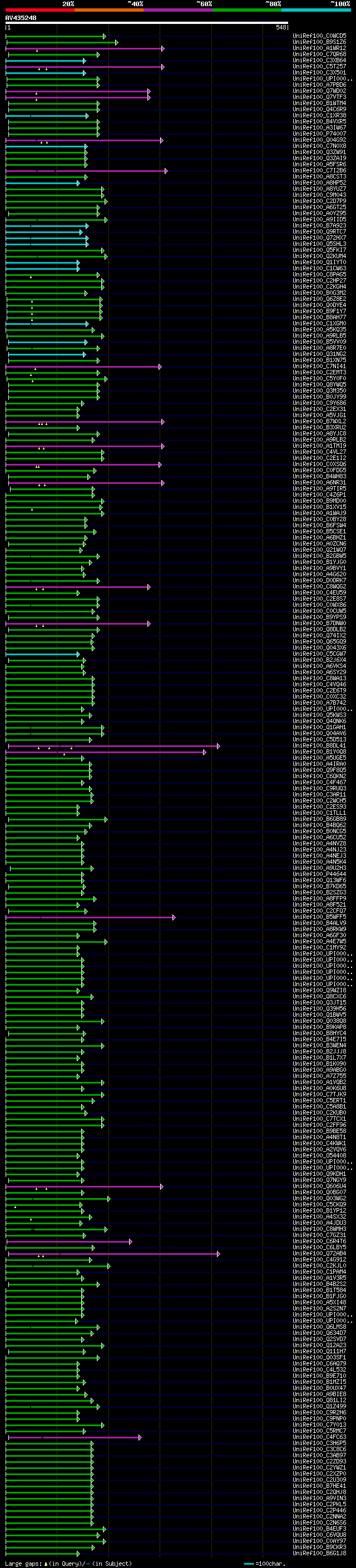Select hit UniRef100_P44644
Screen dimensions: 356x1568
[x=319, y=874]
